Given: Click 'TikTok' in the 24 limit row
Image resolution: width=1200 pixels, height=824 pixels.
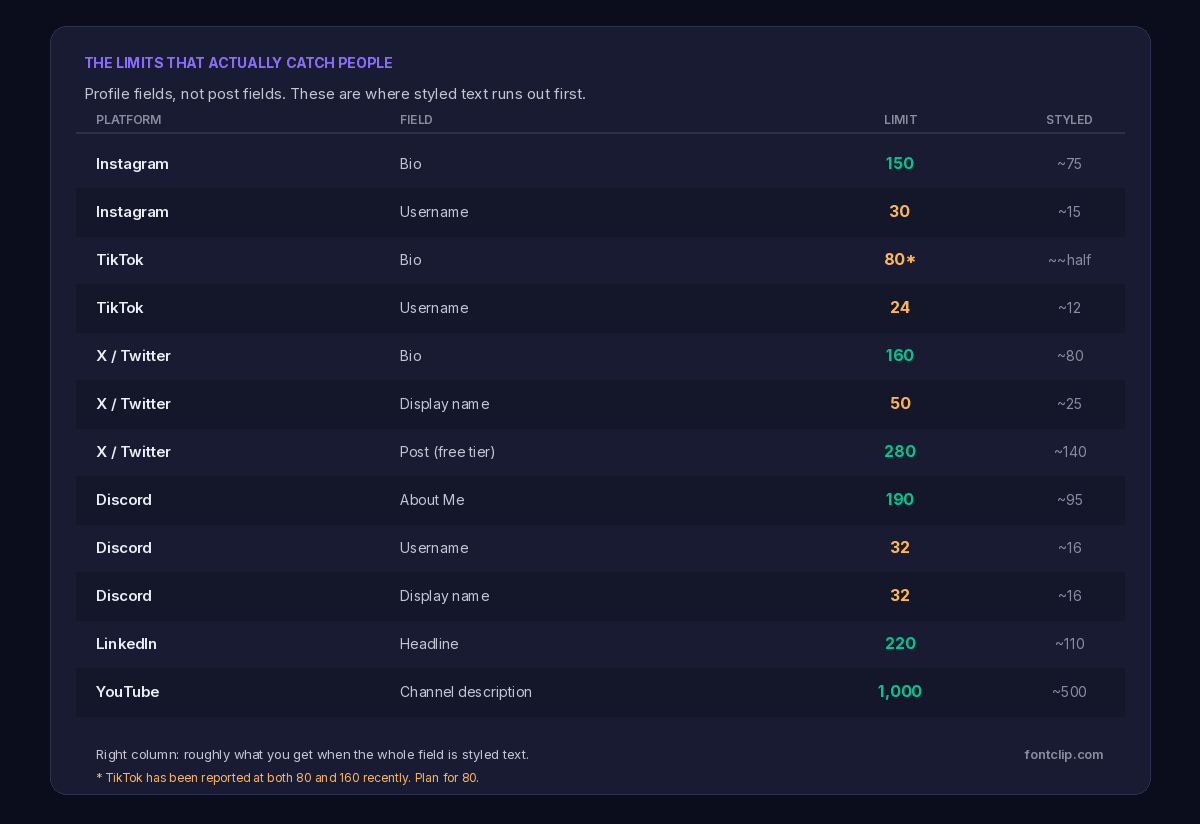Looking at the screenshot, I should (119, 308).
